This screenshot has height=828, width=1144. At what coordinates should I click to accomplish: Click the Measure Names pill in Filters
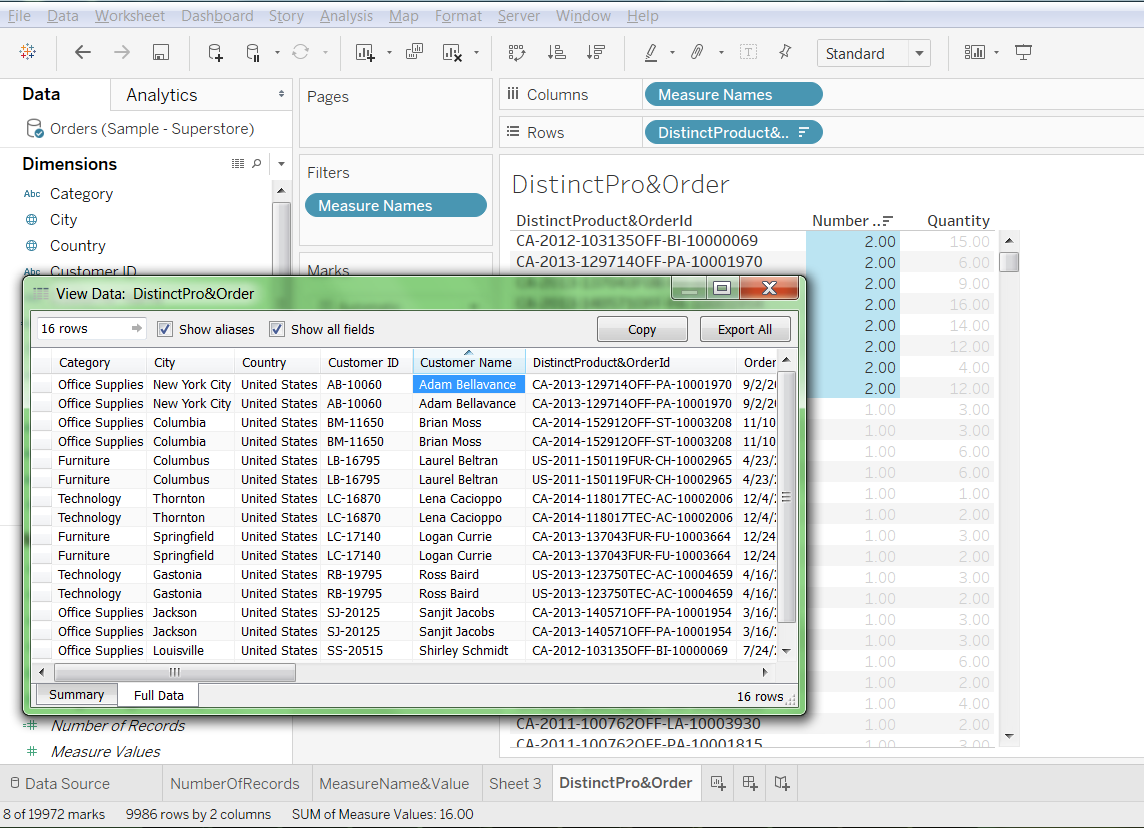tap(395, 205)
